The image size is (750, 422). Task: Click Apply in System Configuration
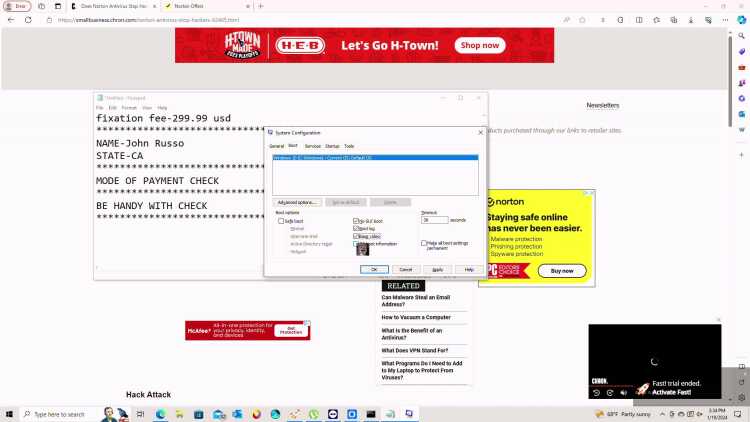click(438, 269)
